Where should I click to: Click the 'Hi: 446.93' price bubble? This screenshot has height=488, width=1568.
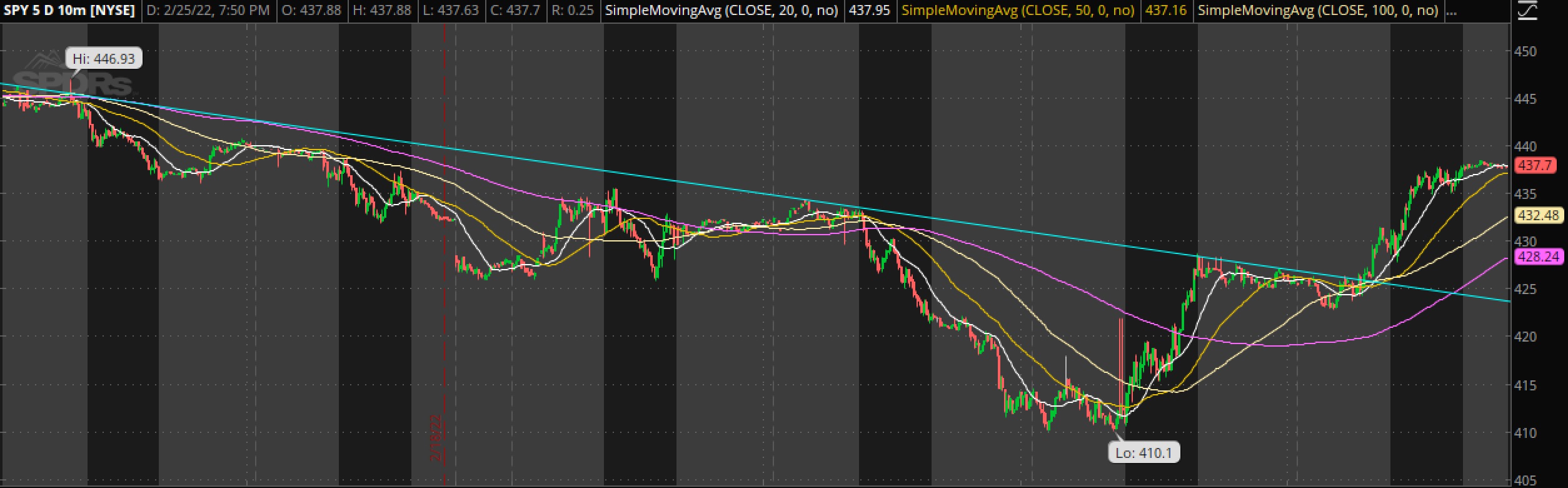pos(104,58)
